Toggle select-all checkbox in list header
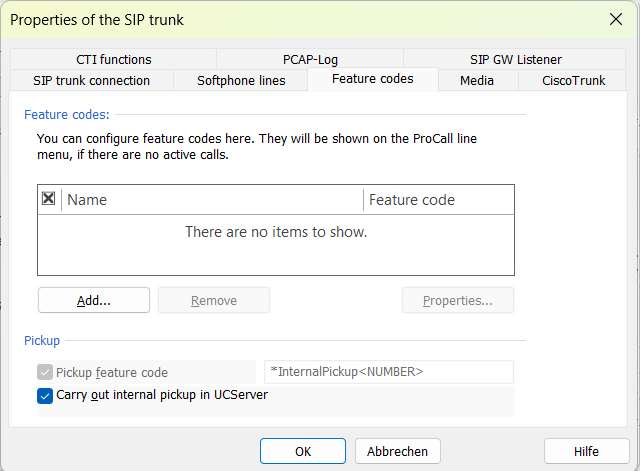Screen dimensions: 640x471 [49, 199]
